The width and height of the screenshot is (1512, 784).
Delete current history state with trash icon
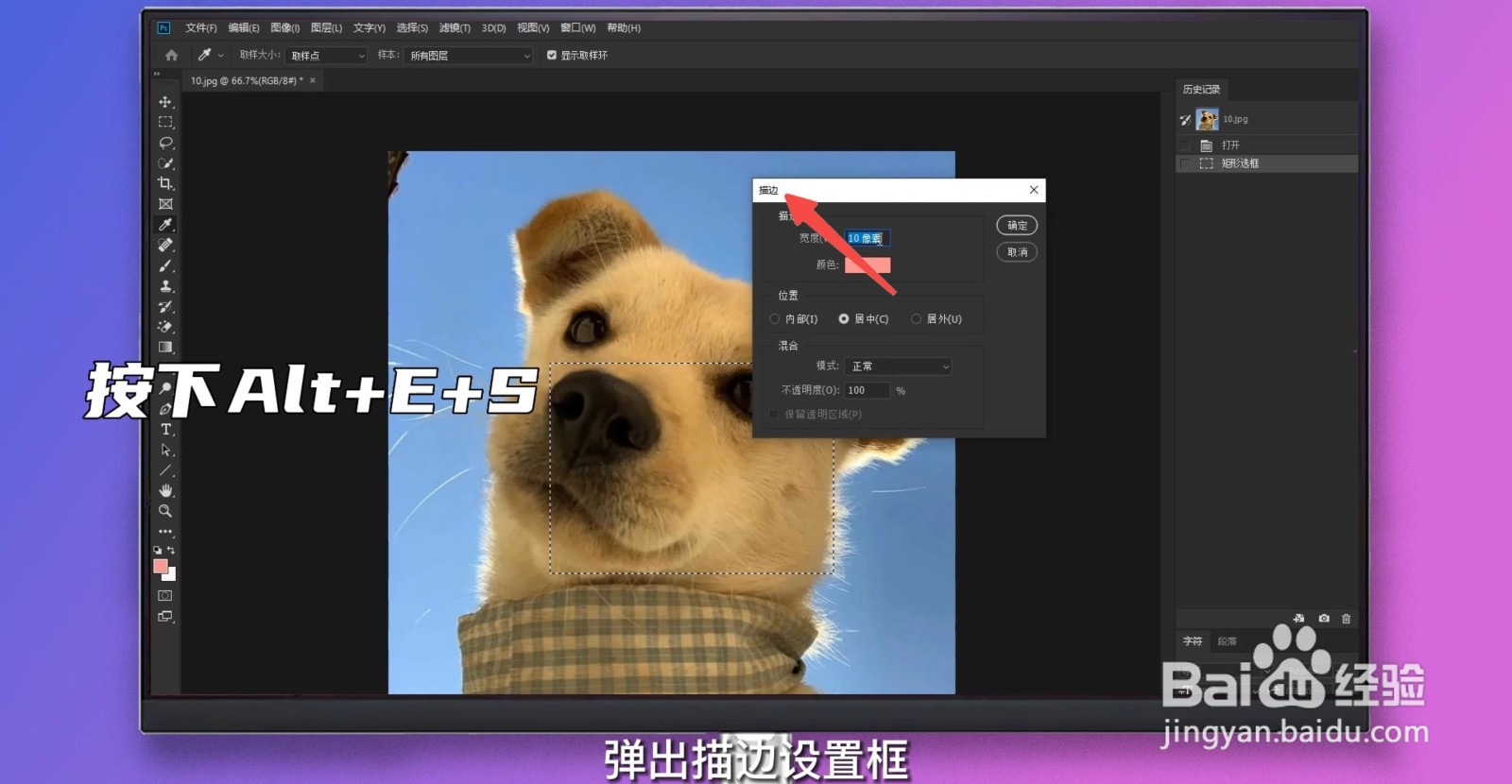point(1346,619)
